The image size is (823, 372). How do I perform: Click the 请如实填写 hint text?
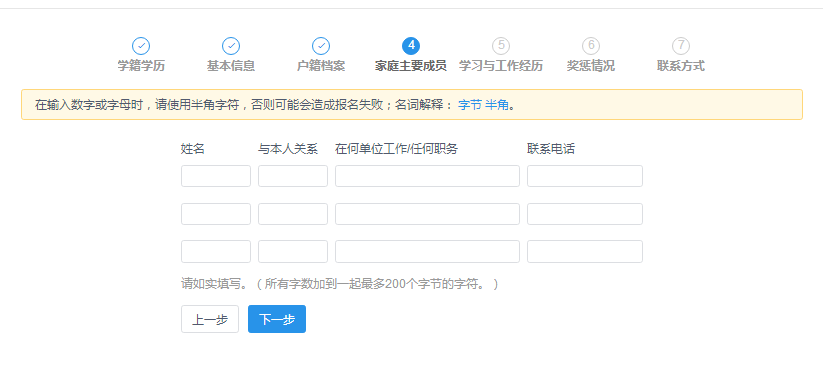click(x=339, y=284)
